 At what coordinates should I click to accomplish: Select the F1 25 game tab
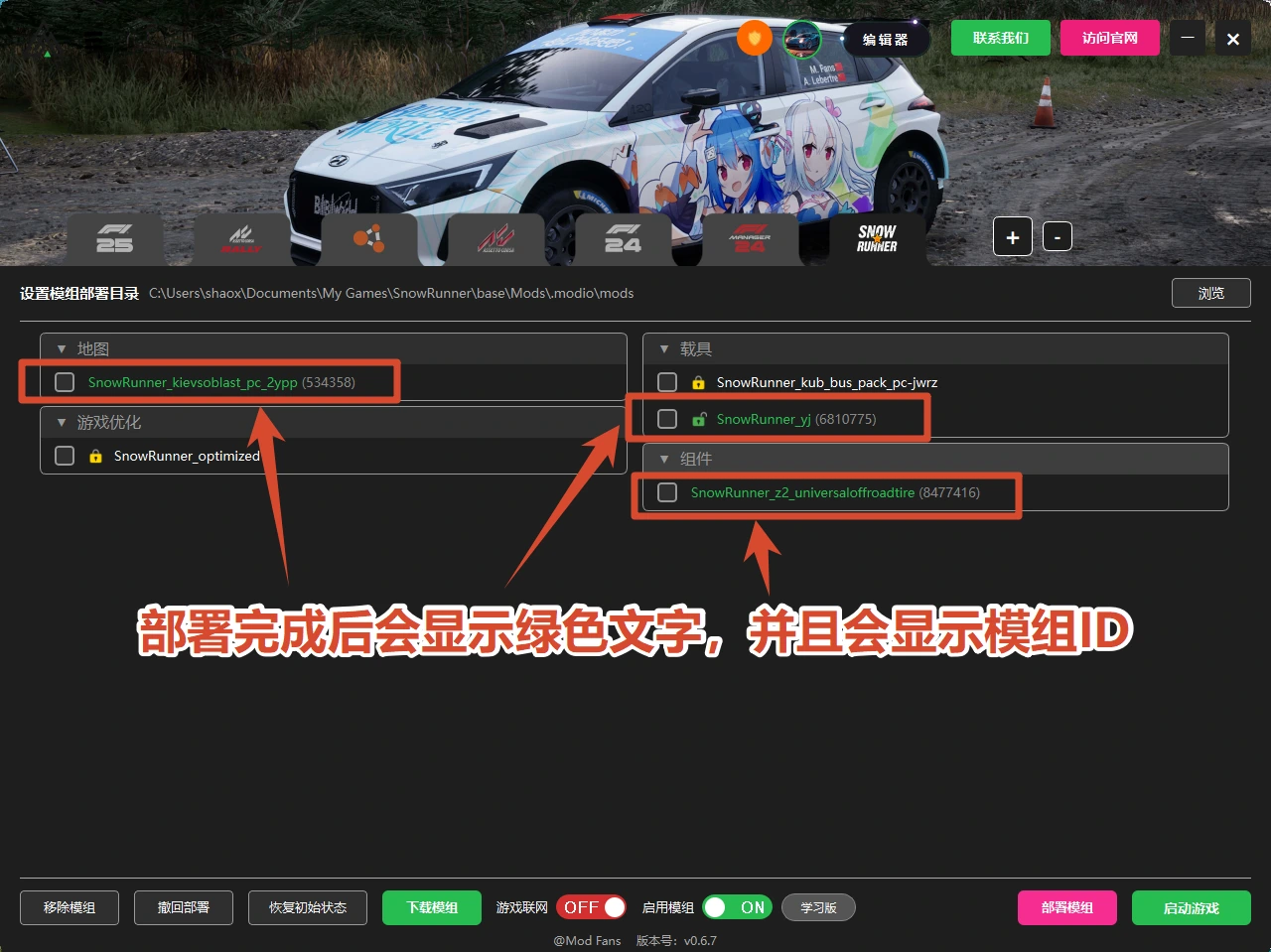[x=114, y=238]
